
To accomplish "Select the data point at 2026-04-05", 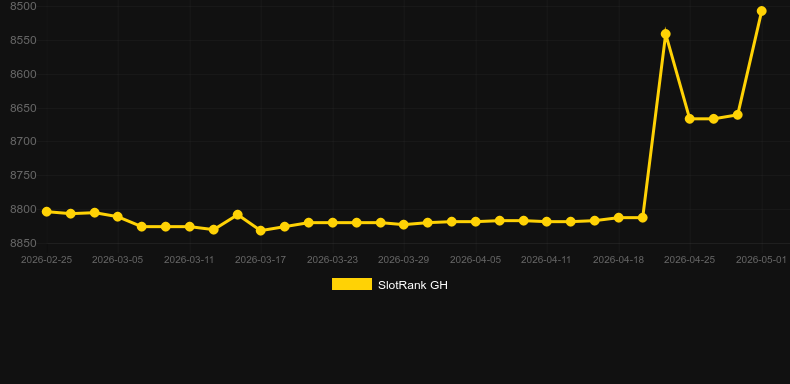I will [476, 222].
